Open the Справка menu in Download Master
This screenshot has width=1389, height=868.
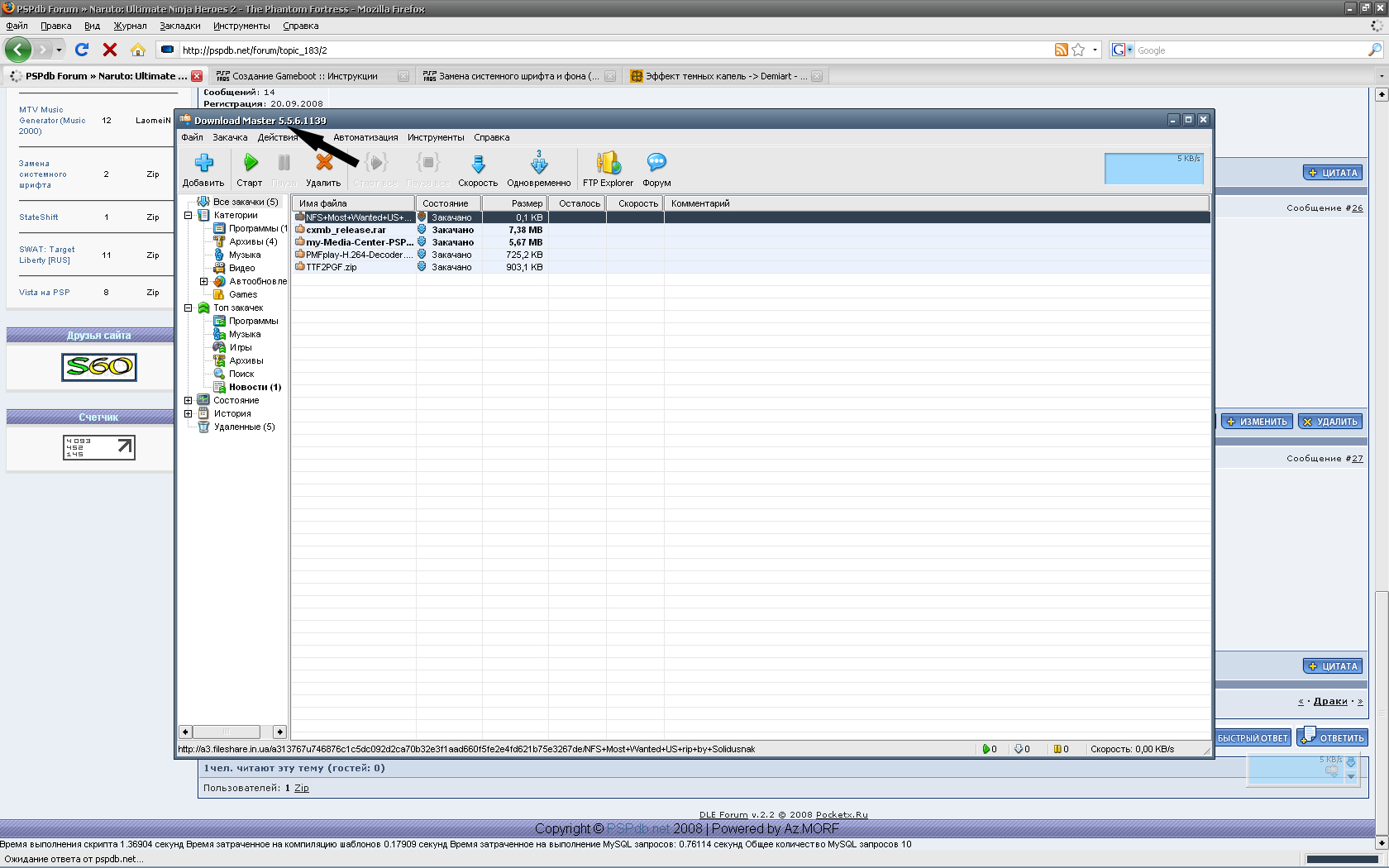492,137
